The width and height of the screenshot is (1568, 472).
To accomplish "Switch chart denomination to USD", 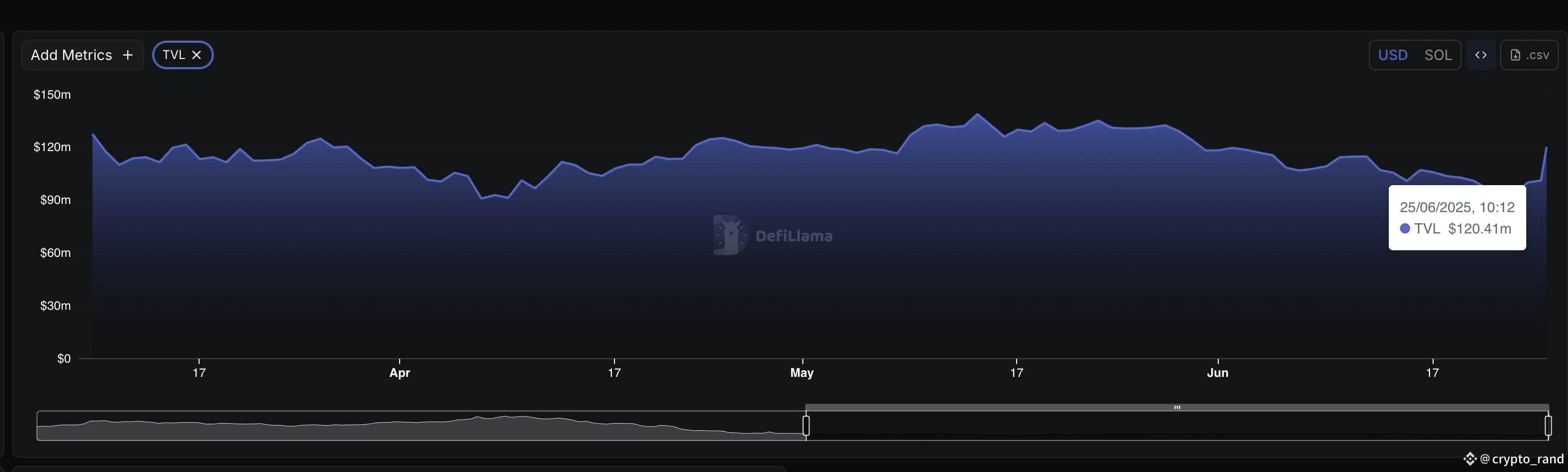I will pyautogui.click(x=1393, y=55).
